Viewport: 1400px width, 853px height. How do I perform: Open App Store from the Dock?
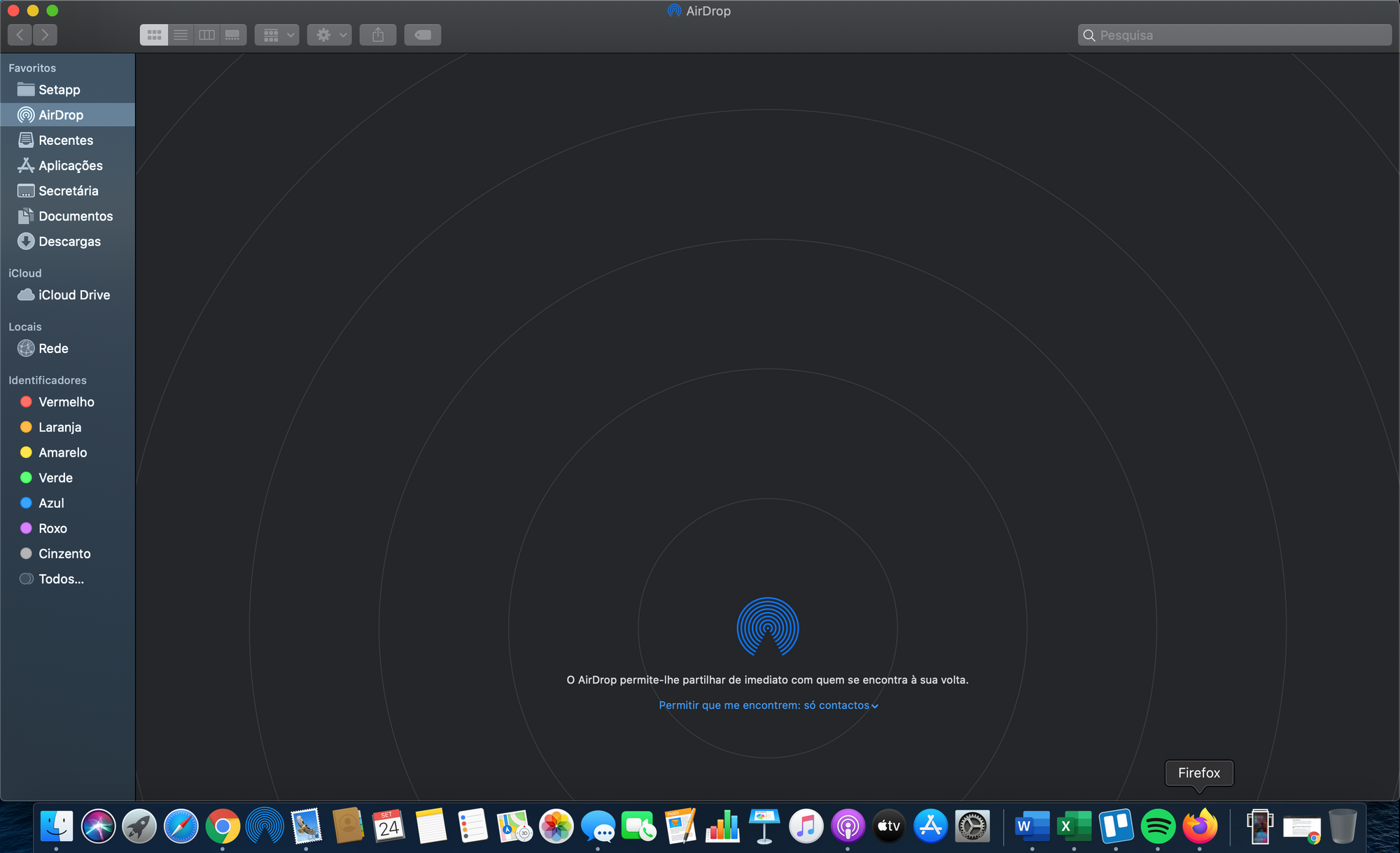[931, 826]
